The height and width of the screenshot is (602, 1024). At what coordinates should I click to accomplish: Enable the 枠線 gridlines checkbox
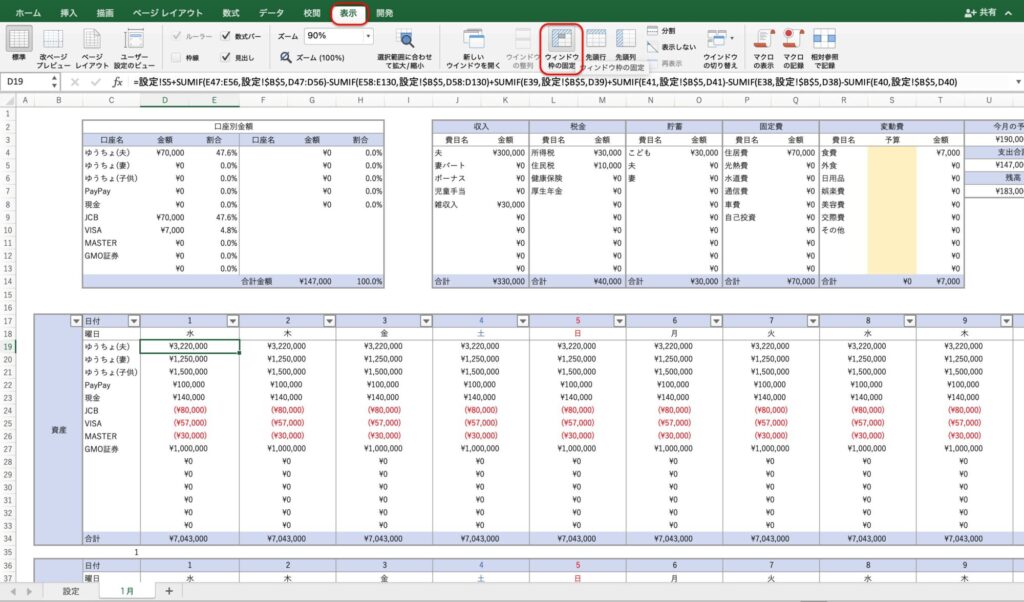tap(177, 58)
